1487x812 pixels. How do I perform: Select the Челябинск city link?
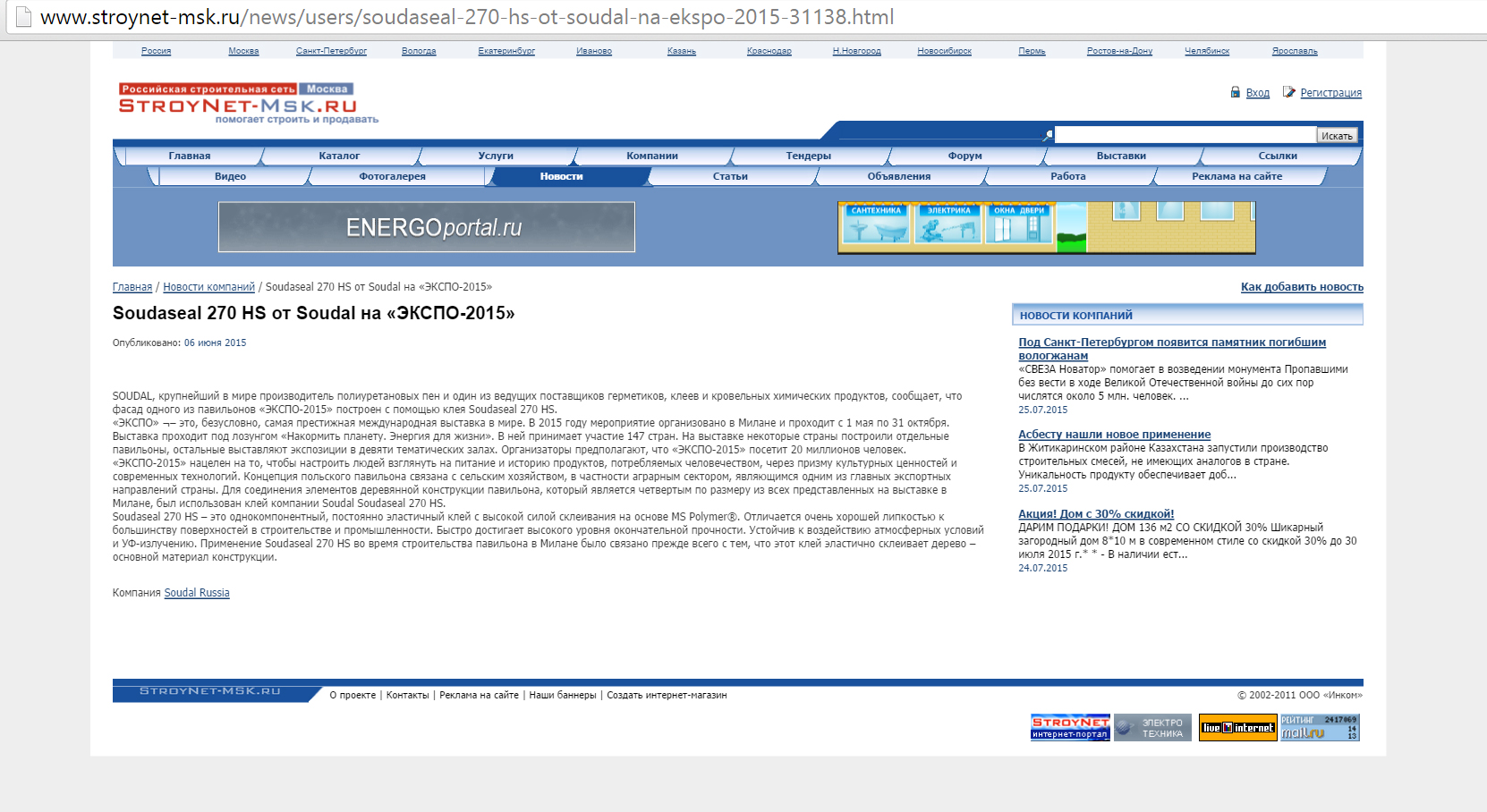click(x=1207, y=51)
